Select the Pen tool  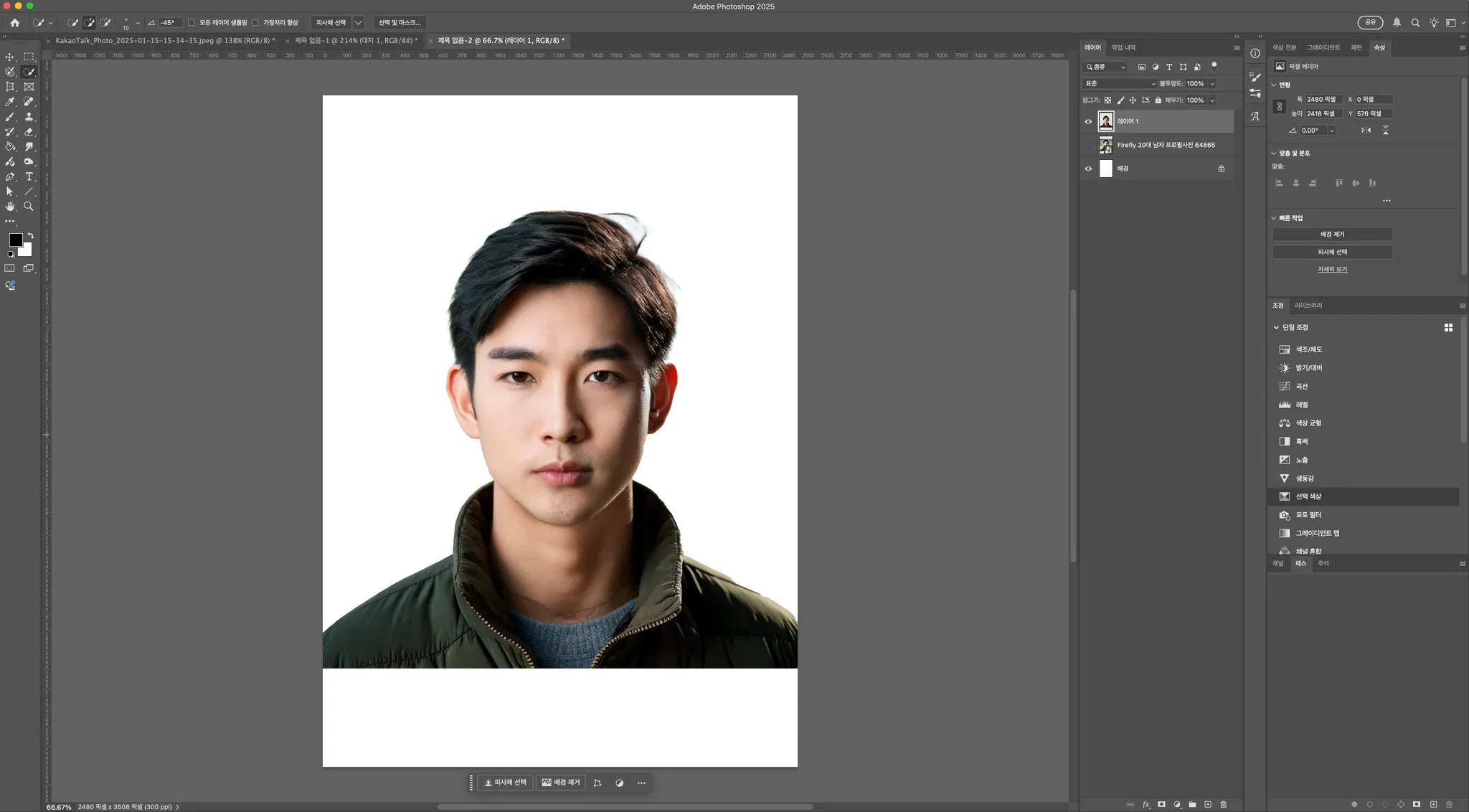pos(10,176)
